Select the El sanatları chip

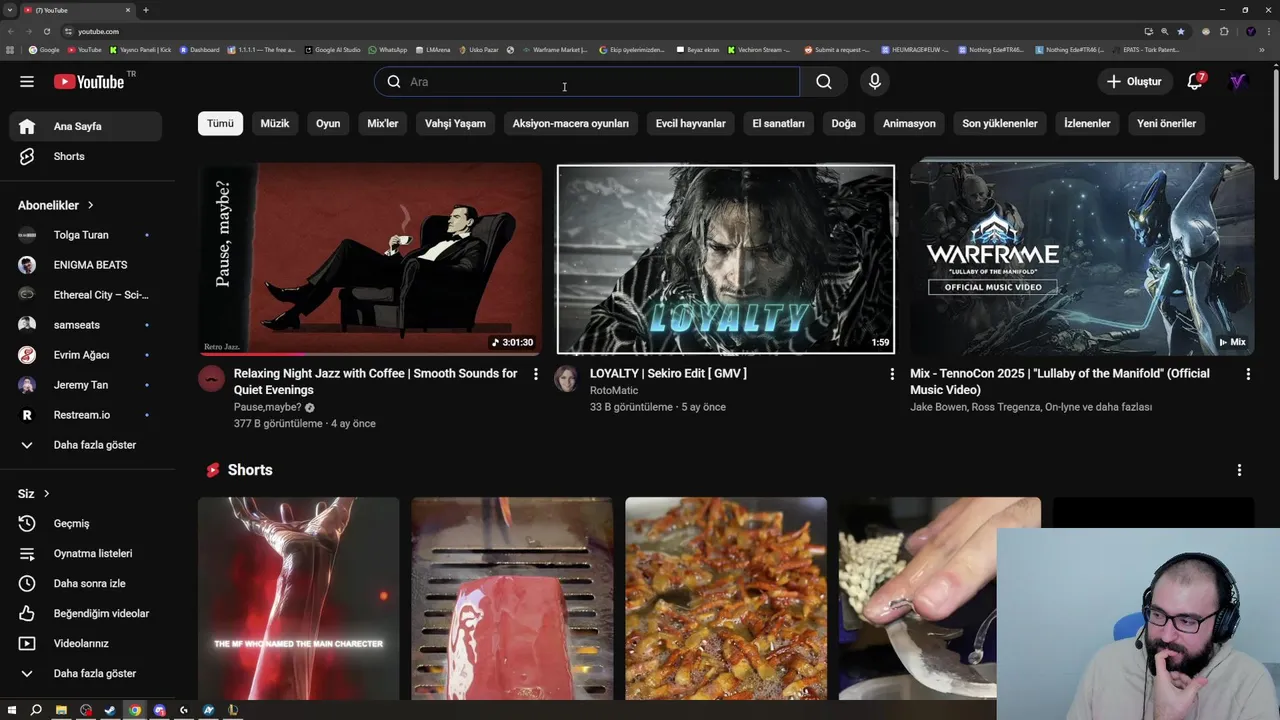coord(778,123)
